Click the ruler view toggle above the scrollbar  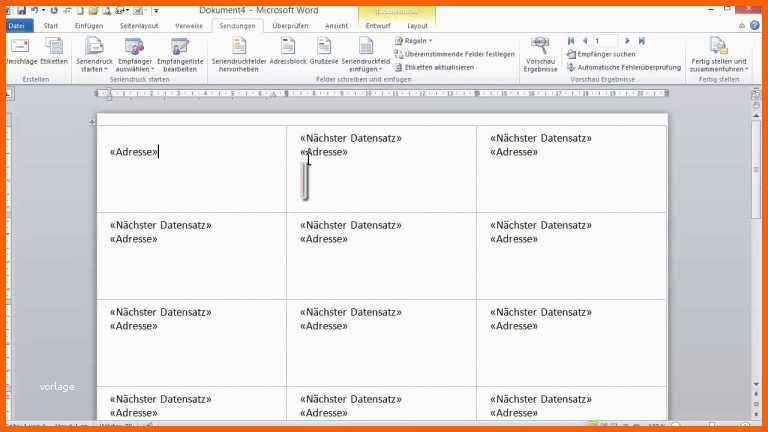(x=756, y=93)
